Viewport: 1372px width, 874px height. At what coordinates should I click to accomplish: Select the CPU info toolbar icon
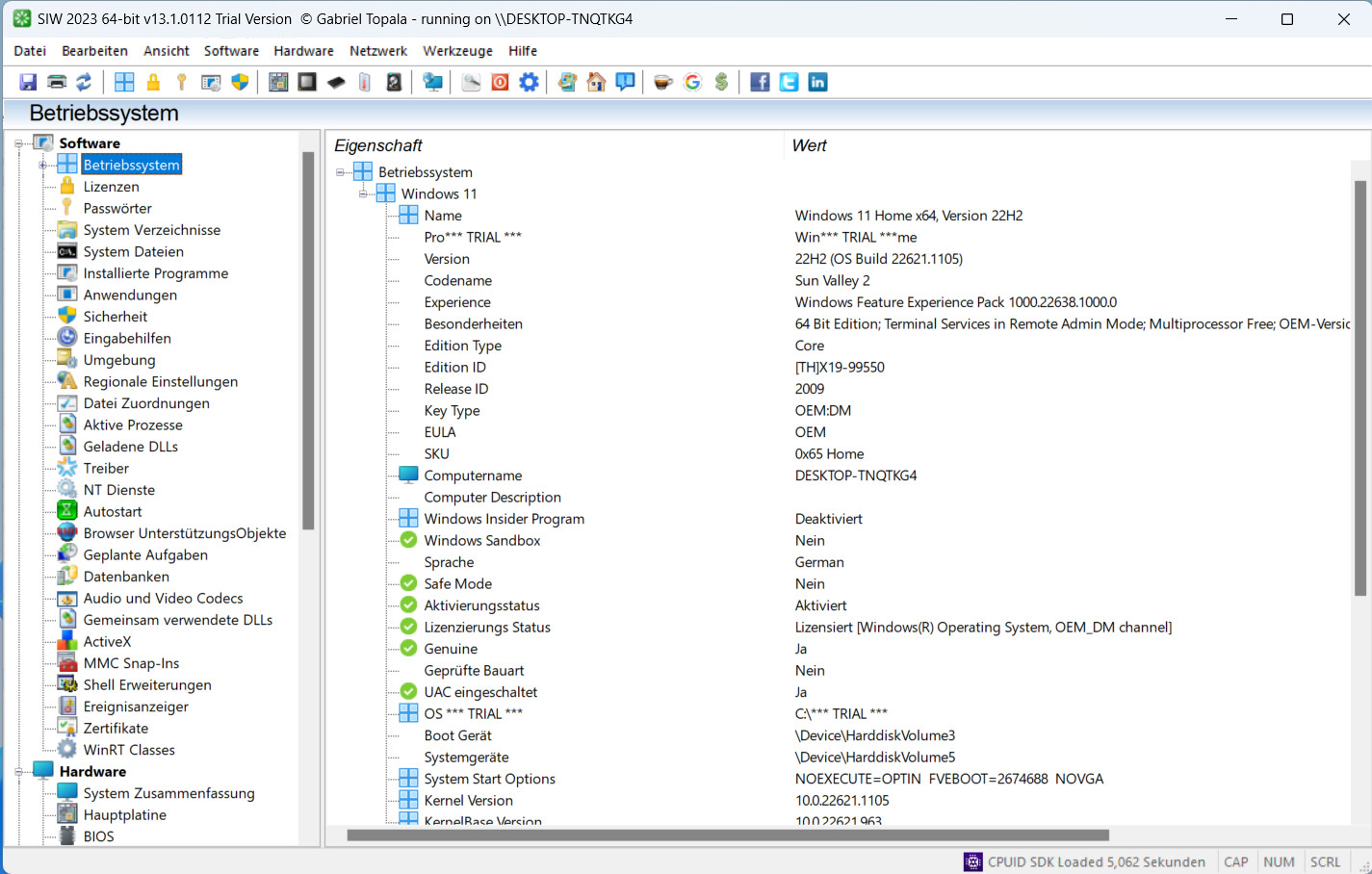click(x=306, y=82)
